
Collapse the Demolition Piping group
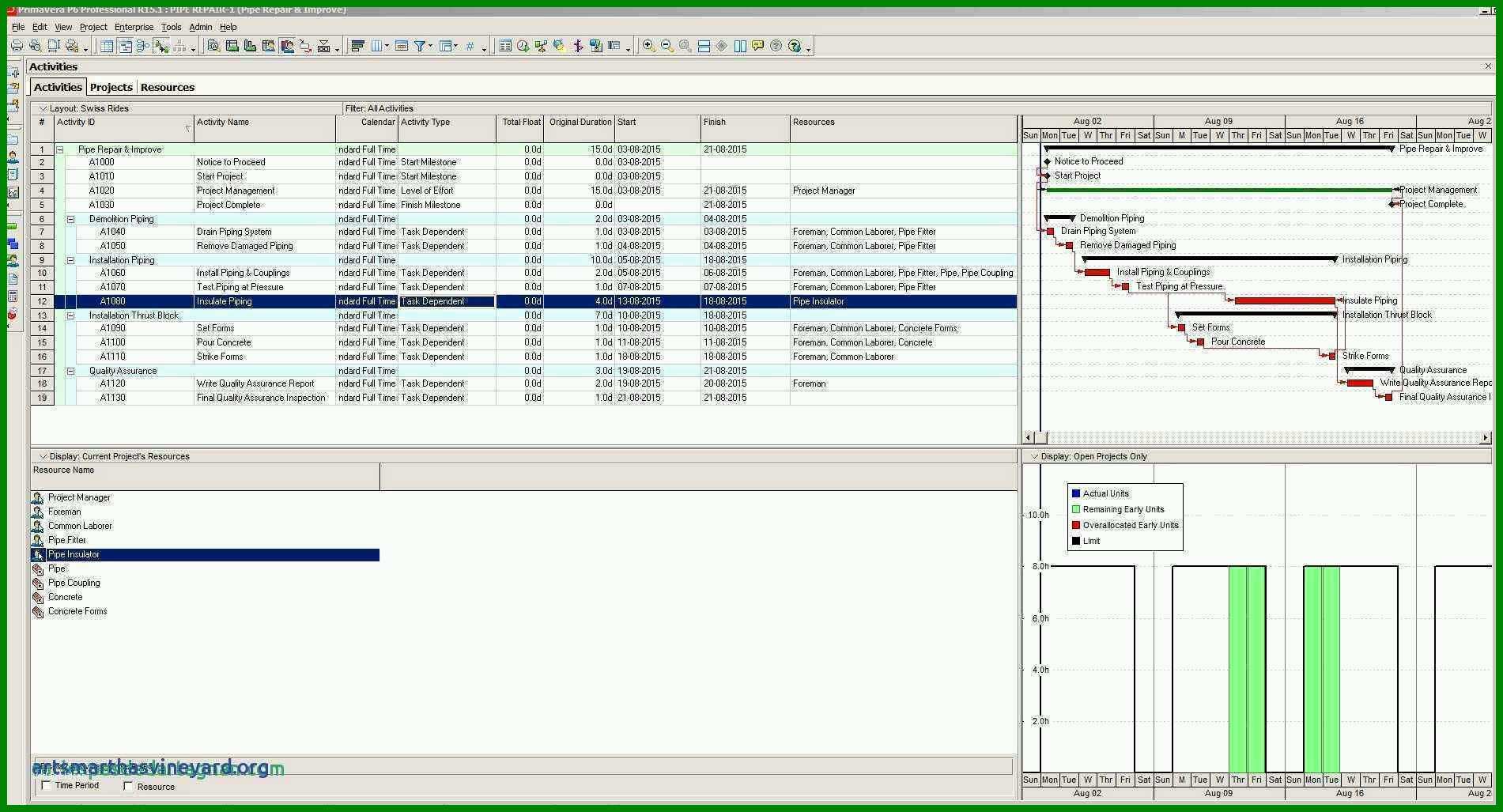pyautogui.click(x=70, y=219)
